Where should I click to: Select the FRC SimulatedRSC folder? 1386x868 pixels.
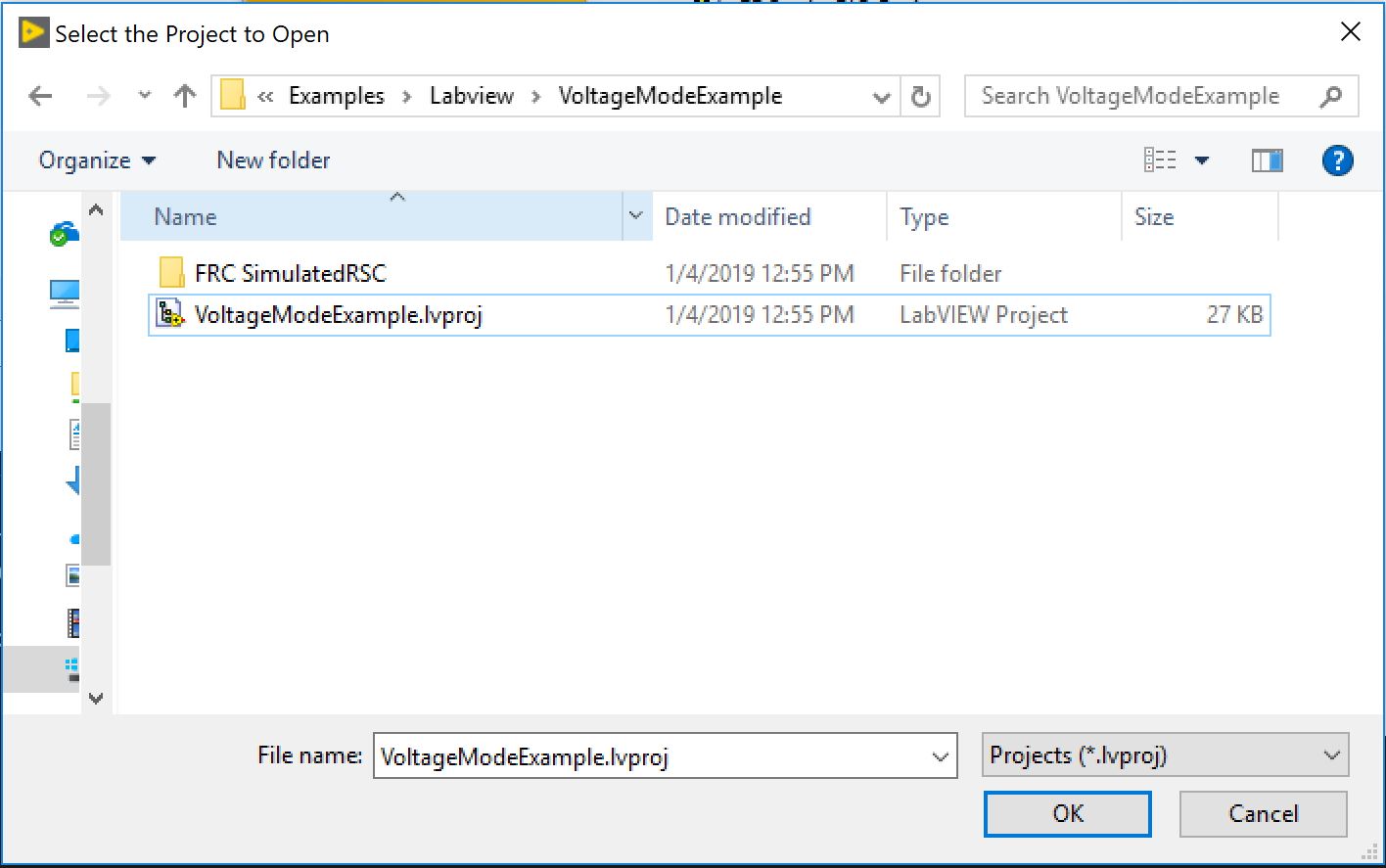click(x=710, y=273)
